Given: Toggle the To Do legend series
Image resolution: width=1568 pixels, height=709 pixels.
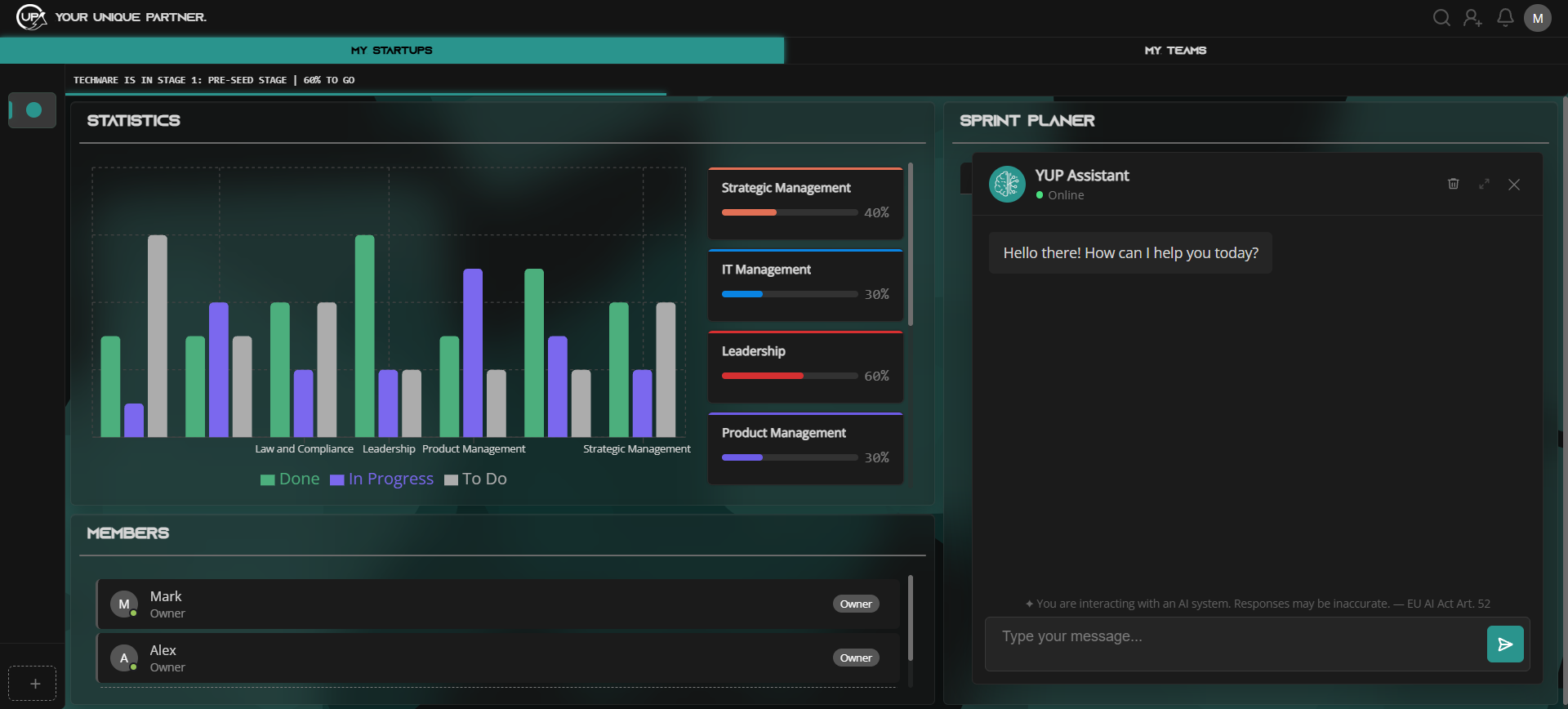Looking at the screenshot, I should coord(475,479).
